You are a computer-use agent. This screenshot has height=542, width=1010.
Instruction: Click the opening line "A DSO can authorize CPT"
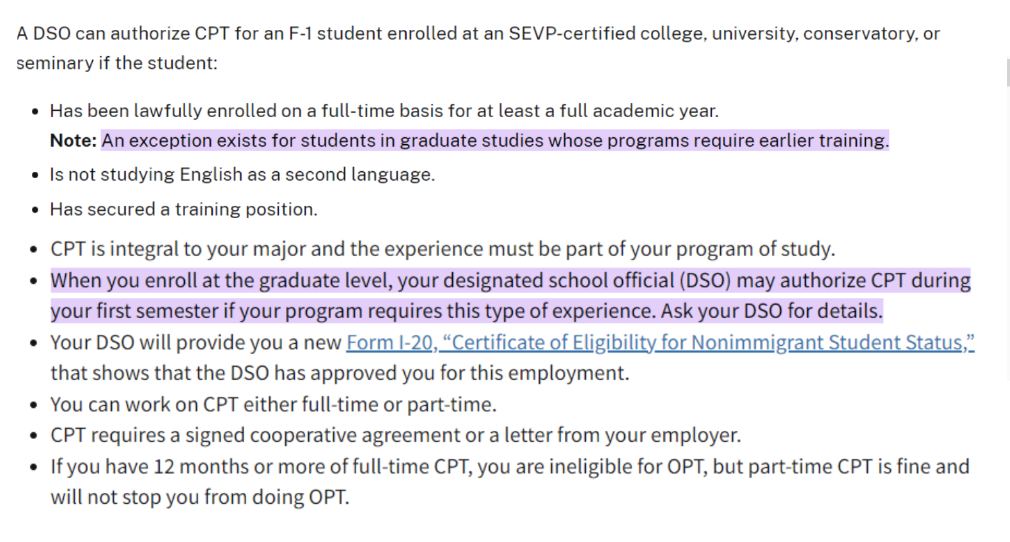[120, 33]
